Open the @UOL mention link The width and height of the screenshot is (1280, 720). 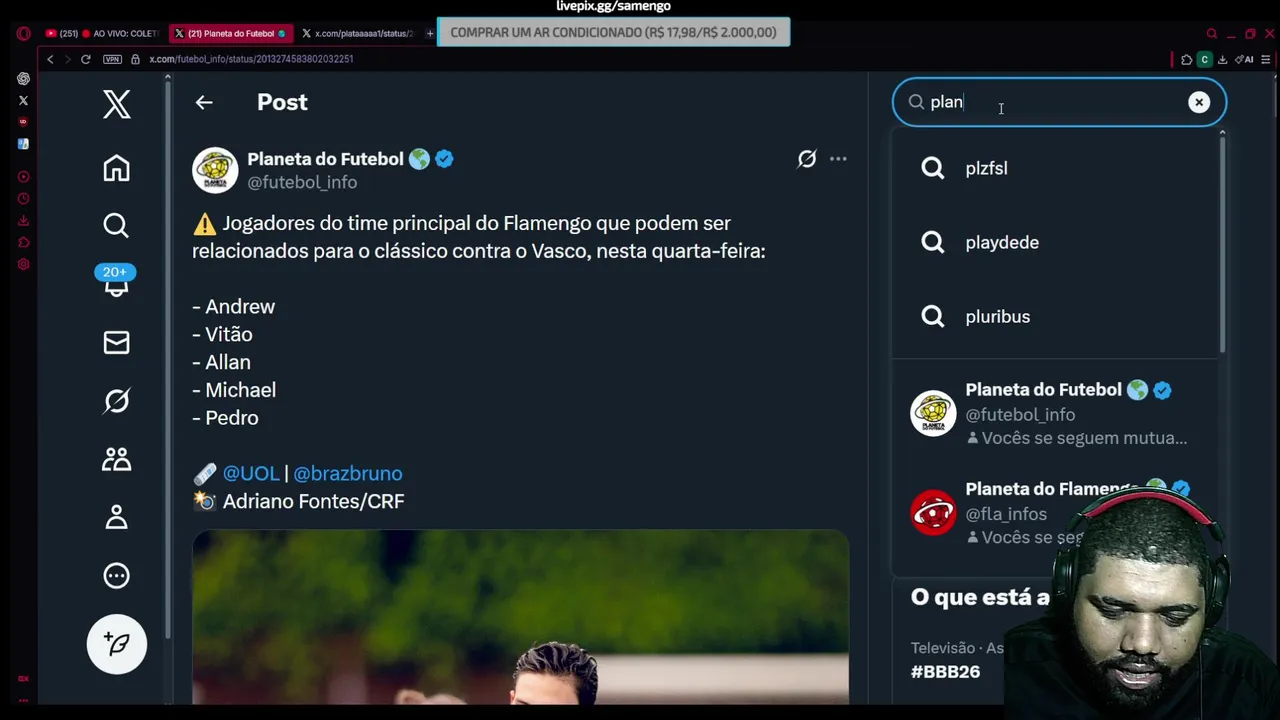click(250, 473)
